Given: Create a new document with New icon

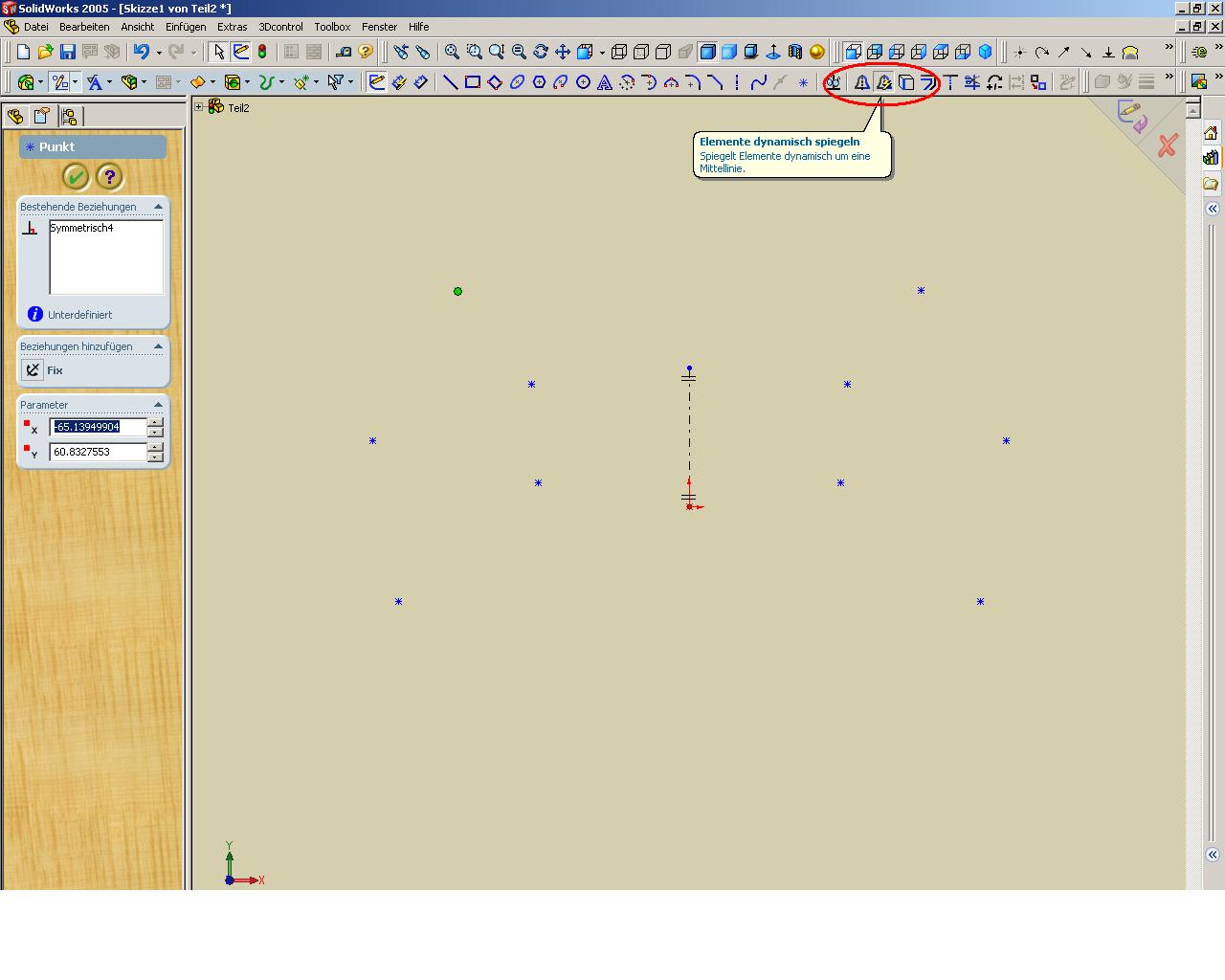Looking at the screenshot, I should pyautogui.click(x=23, y=52).
